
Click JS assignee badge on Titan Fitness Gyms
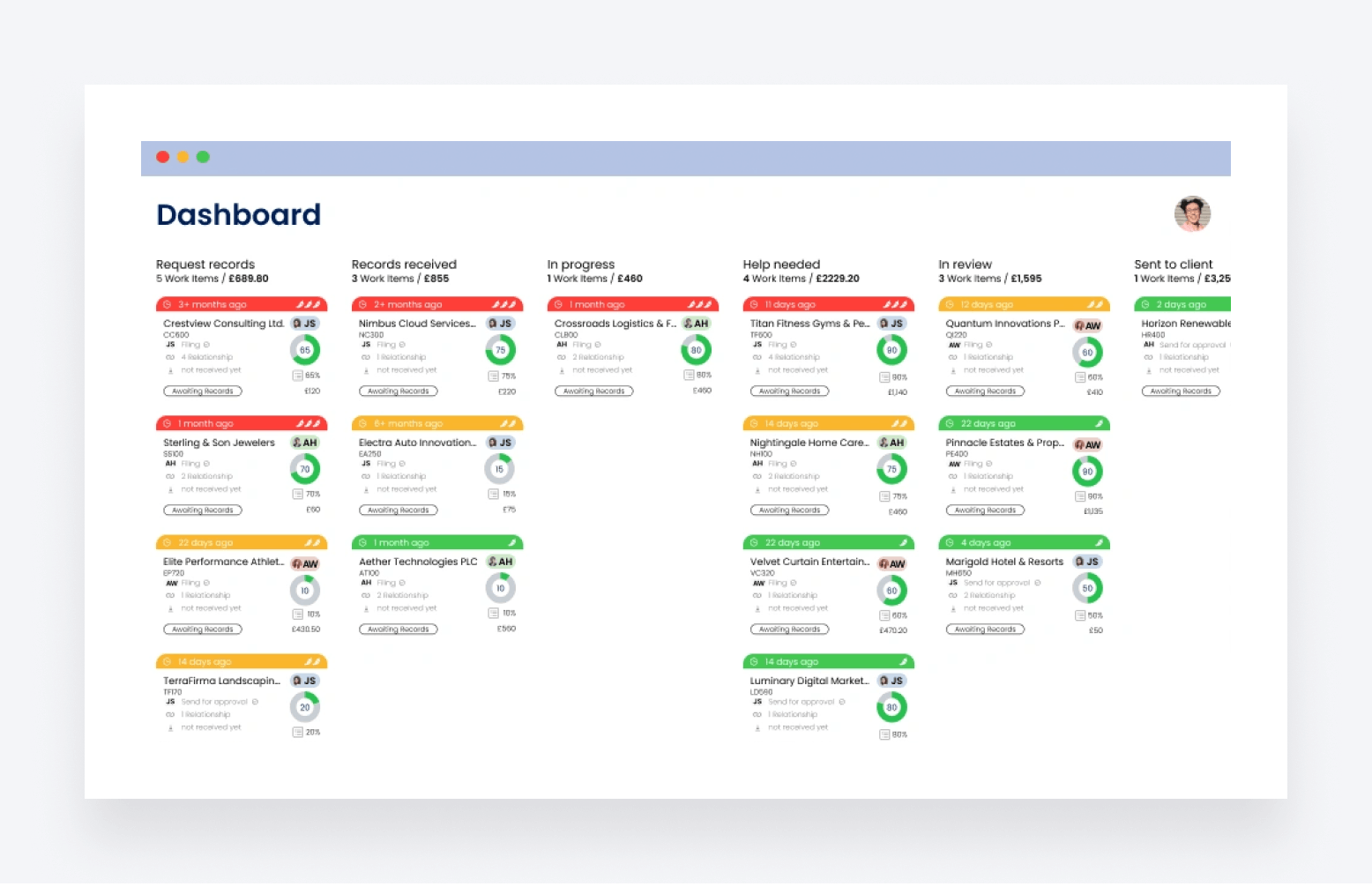891,324
